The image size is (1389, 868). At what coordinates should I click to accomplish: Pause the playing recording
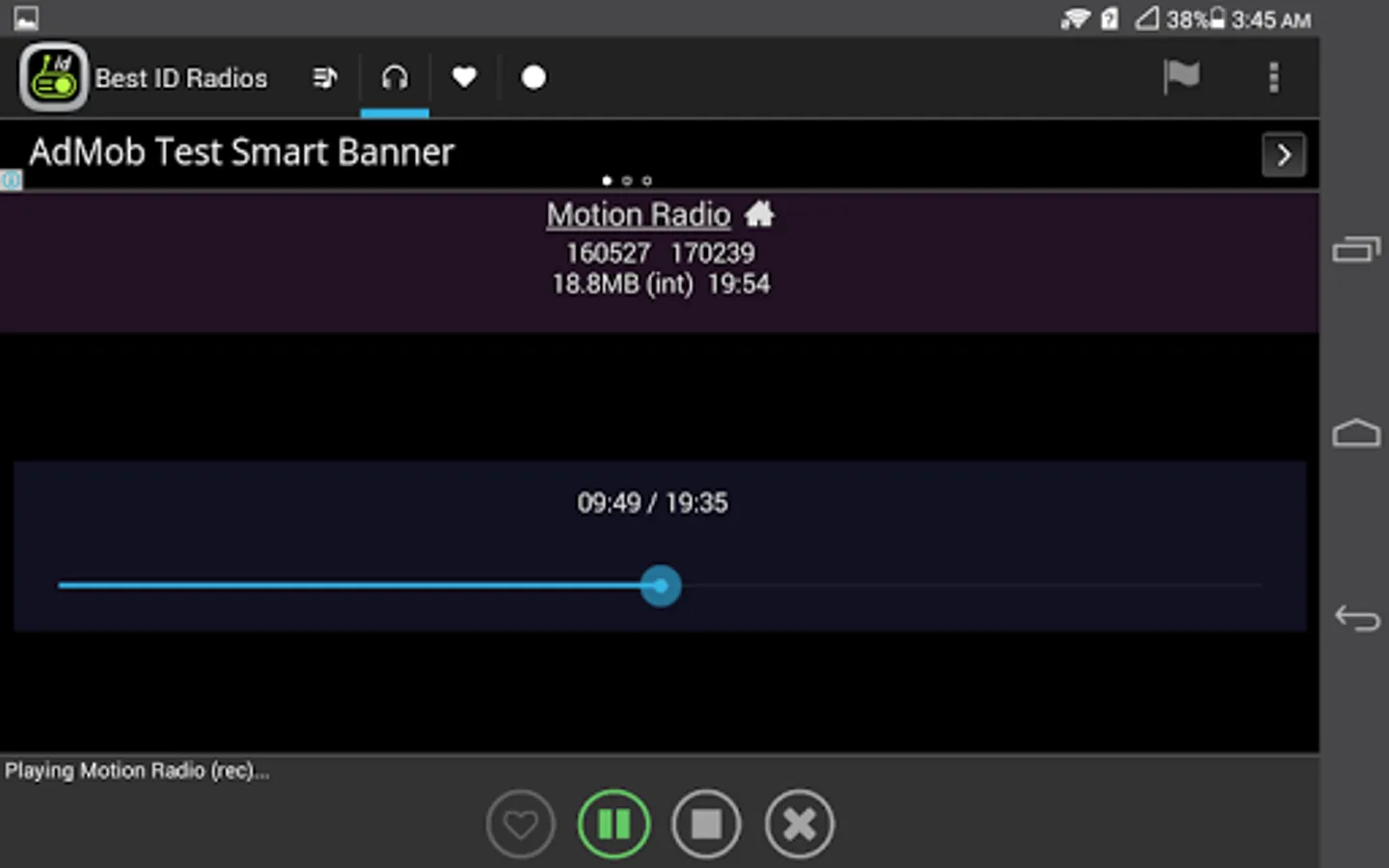pos(613,825)
